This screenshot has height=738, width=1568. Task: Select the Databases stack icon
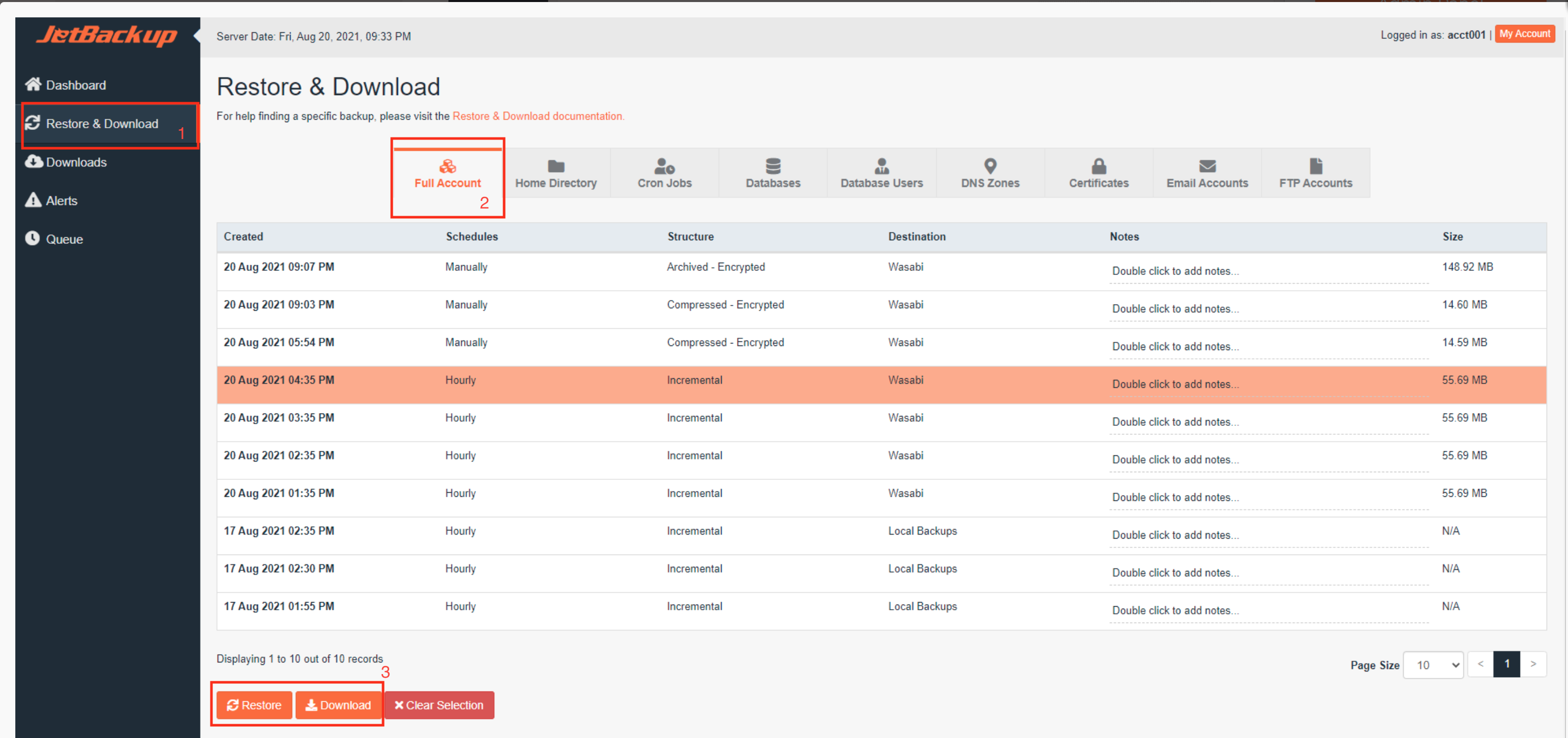point(772,166)
